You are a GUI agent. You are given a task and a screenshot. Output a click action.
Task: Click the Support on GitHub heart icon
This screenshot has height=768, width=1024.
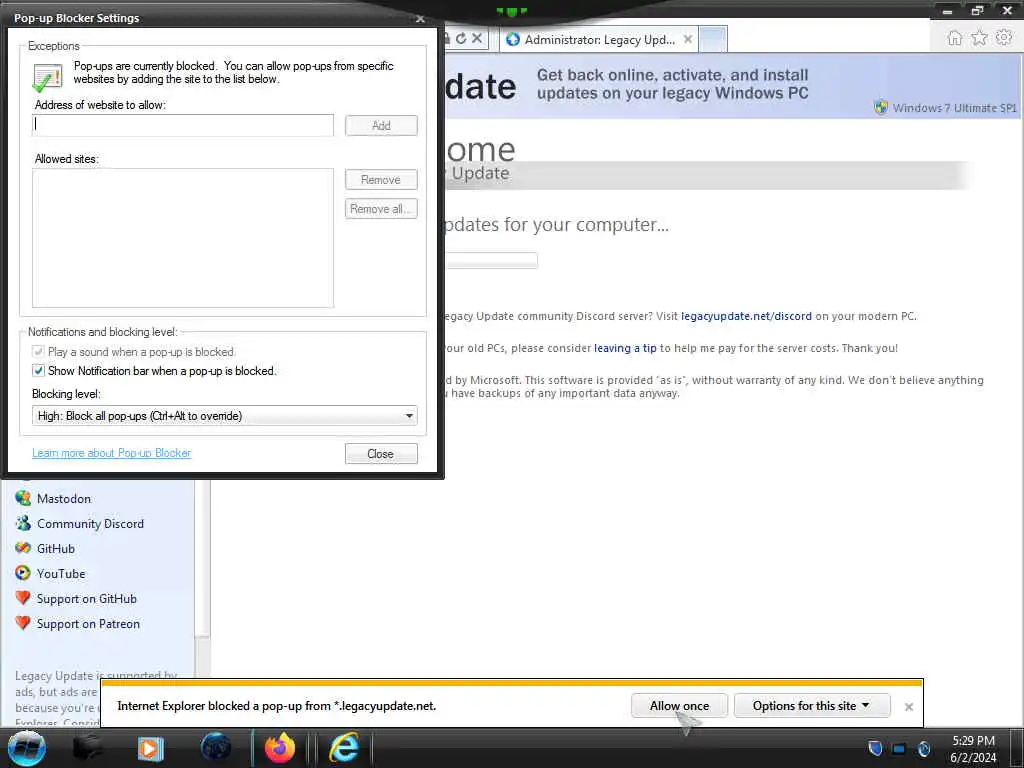tap(23, 598)
